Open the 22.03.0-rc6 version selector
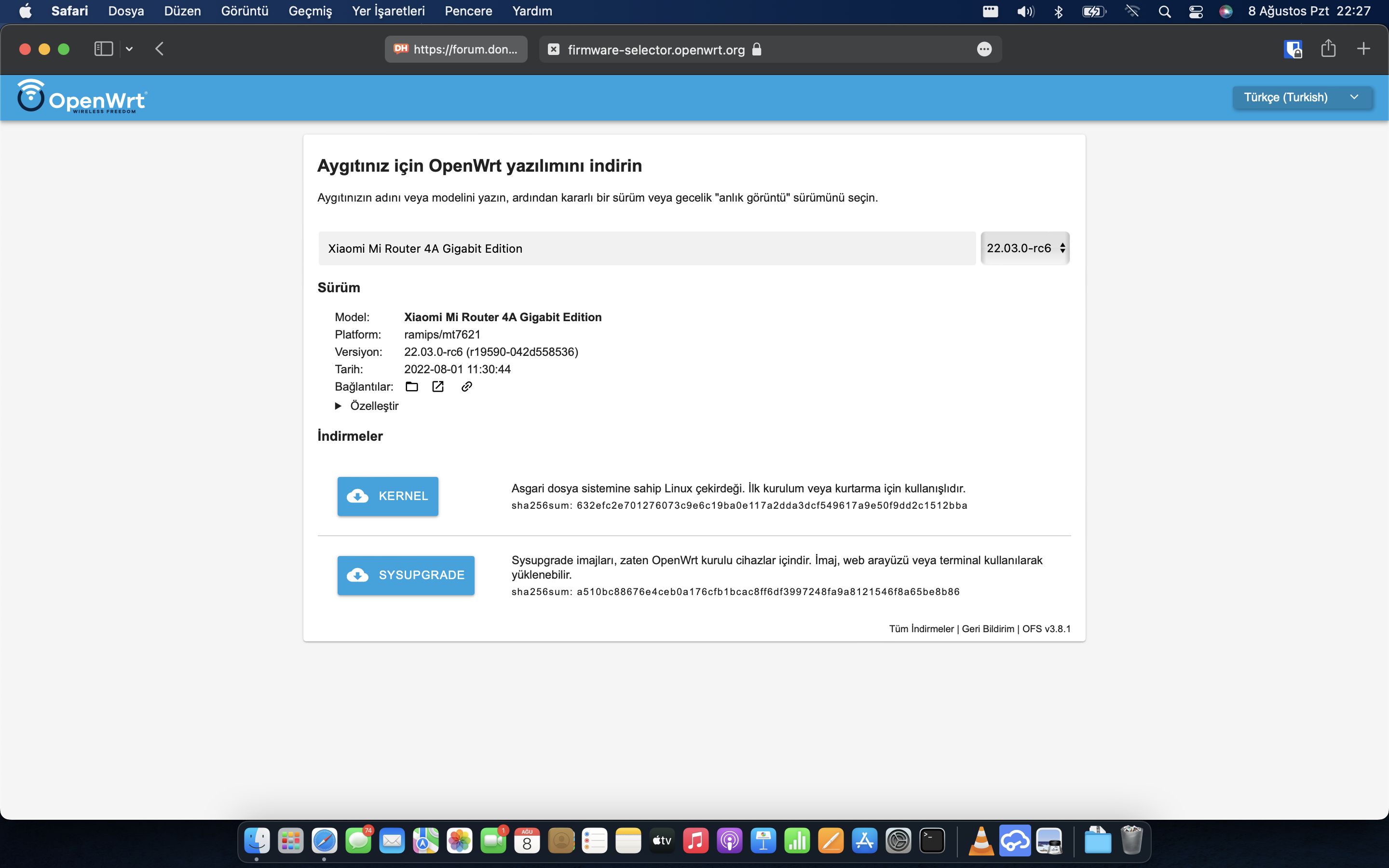 (x=1025, y=248)
